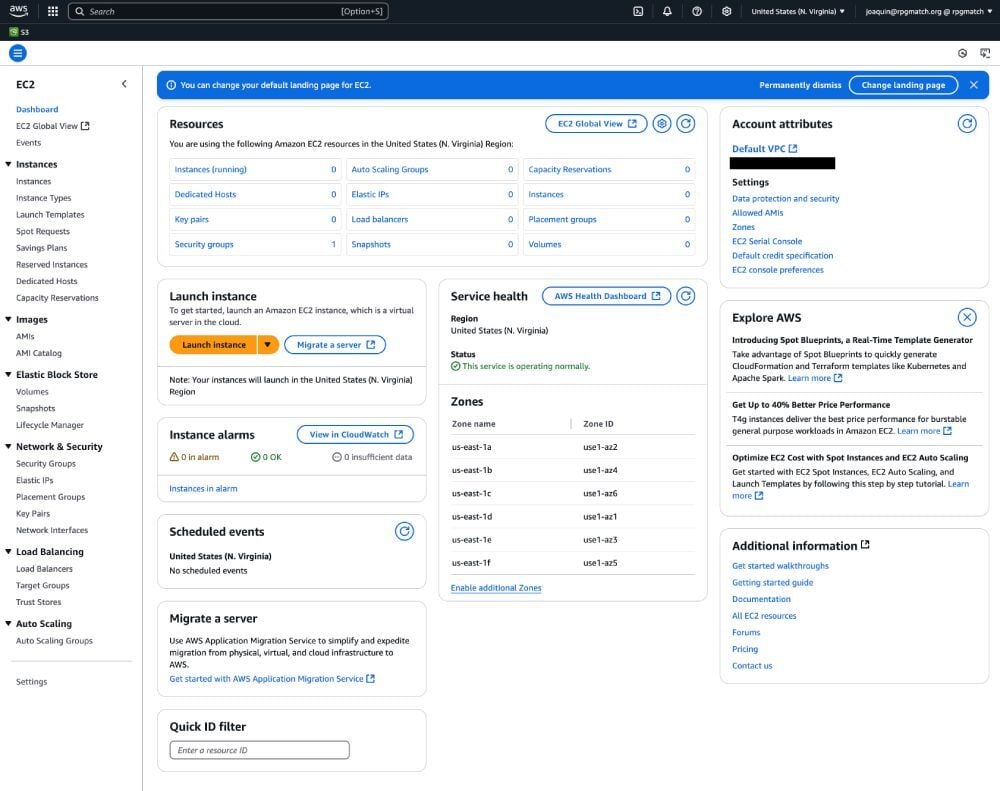Click the external link icon next to Default VPC
Viewport: 1000px width, 791px height.
[793, 149]
